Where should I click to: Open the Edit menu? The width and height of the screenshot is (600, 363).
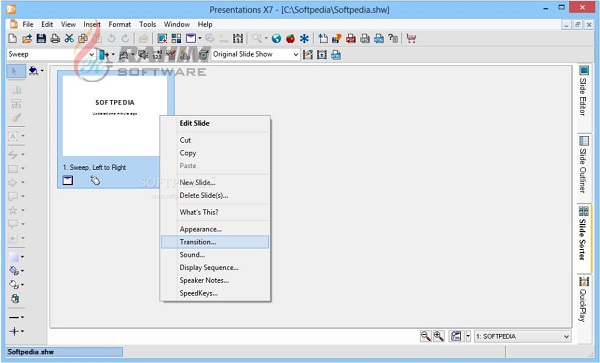click(x=47, y=24)
